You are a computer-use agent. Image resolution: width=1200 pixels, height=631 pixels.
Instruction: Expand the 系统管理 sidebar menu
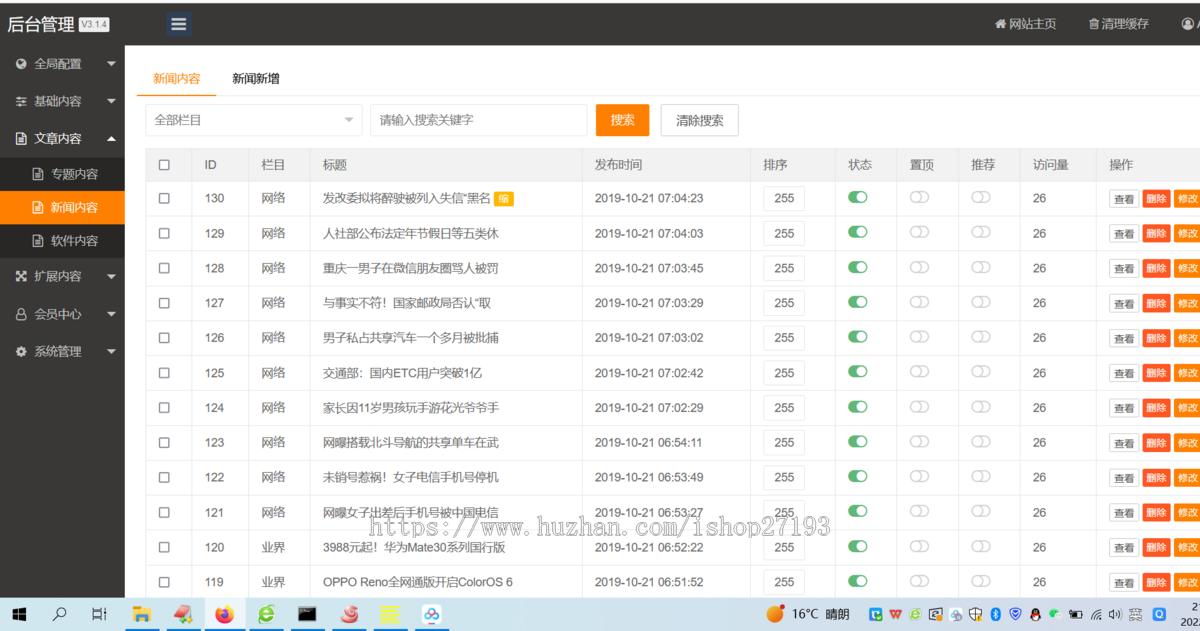click(62, 351)
